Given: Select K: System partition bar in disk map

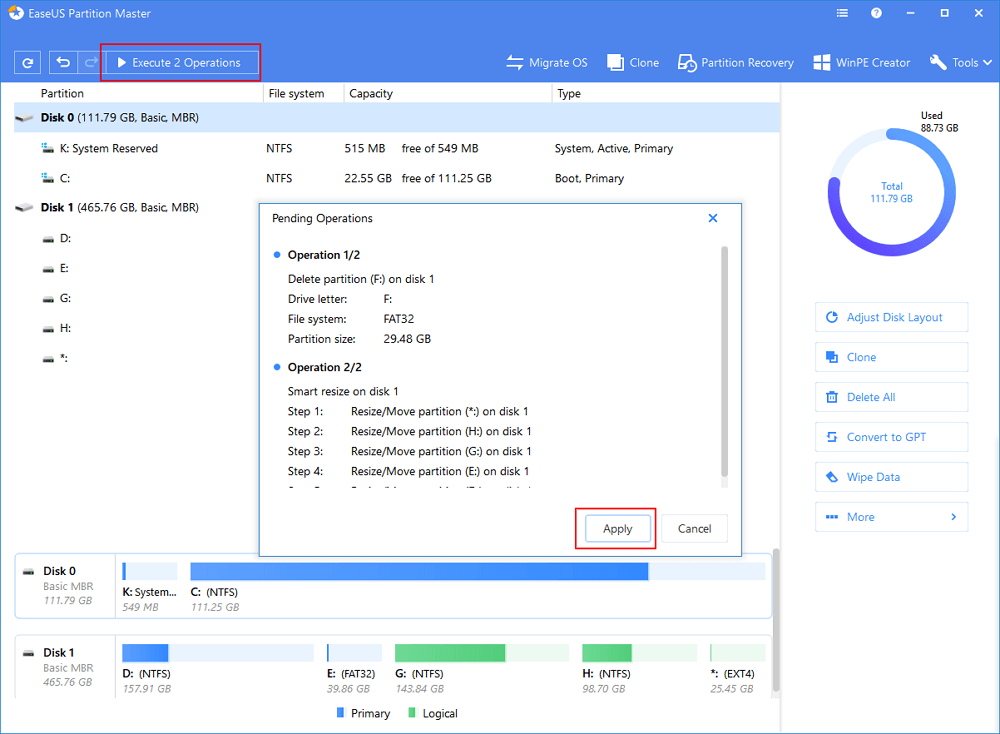Looking at the screenshot, I should coord(149,571).
